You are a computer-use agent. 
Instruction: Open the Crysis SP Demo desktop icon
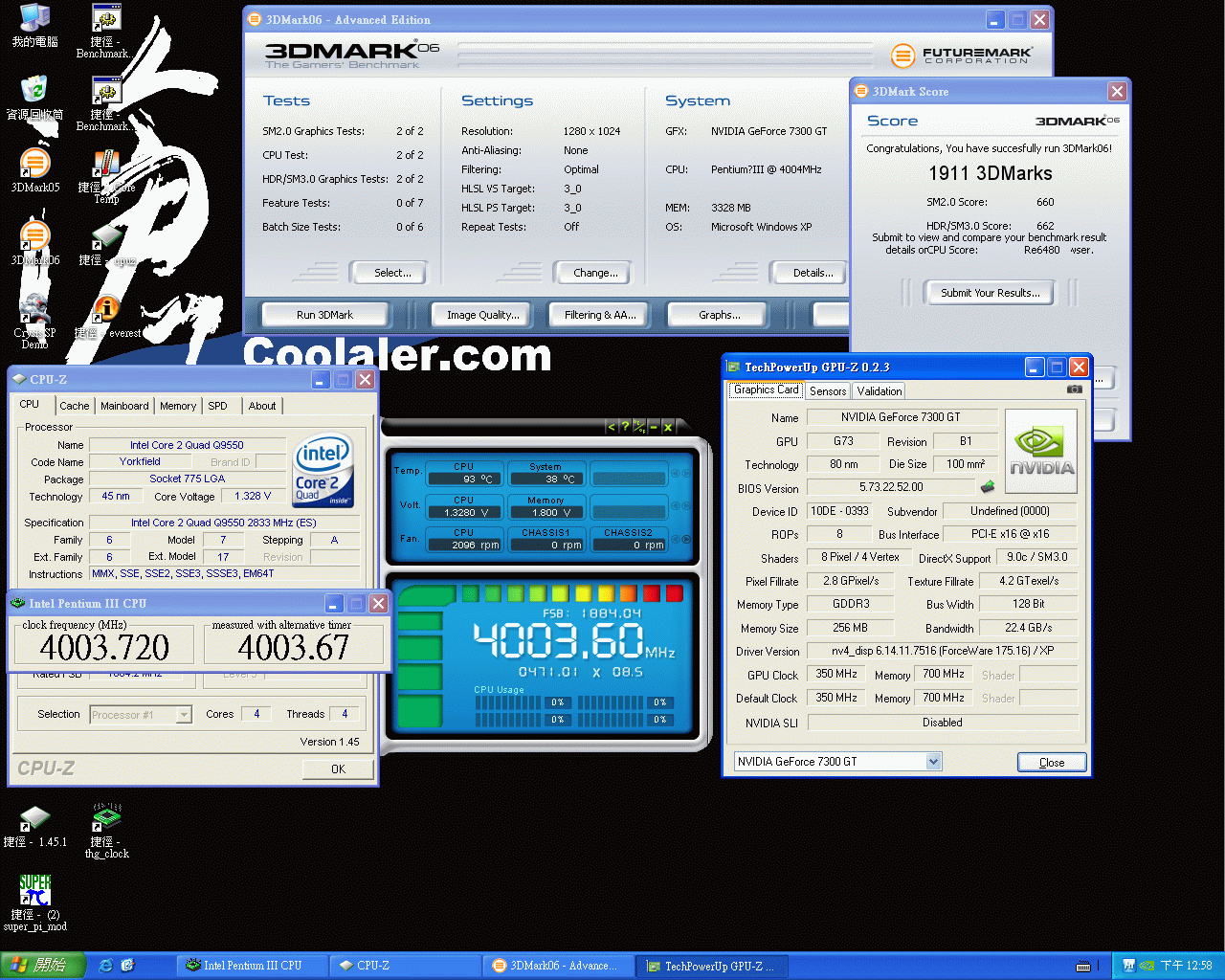pyautogui.click(x=34, y=322)
